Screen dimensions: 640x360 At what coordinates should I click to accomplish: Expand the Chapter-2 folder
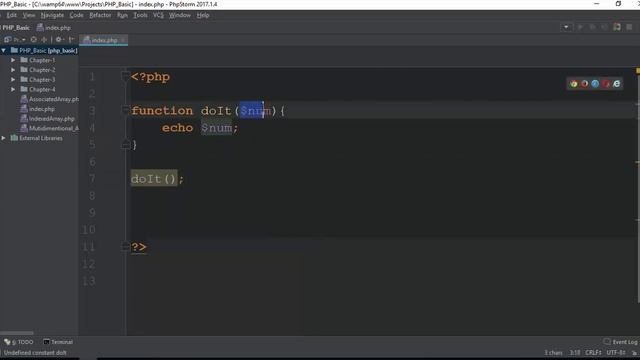(x=13, y=70)
